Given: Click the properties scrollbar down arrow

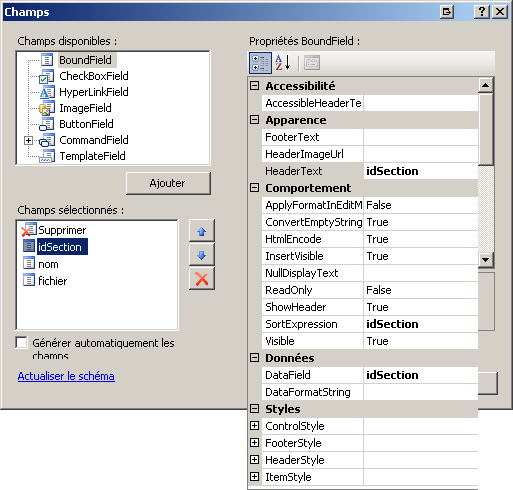Looking at the screenshot, I should pos(486,259).
